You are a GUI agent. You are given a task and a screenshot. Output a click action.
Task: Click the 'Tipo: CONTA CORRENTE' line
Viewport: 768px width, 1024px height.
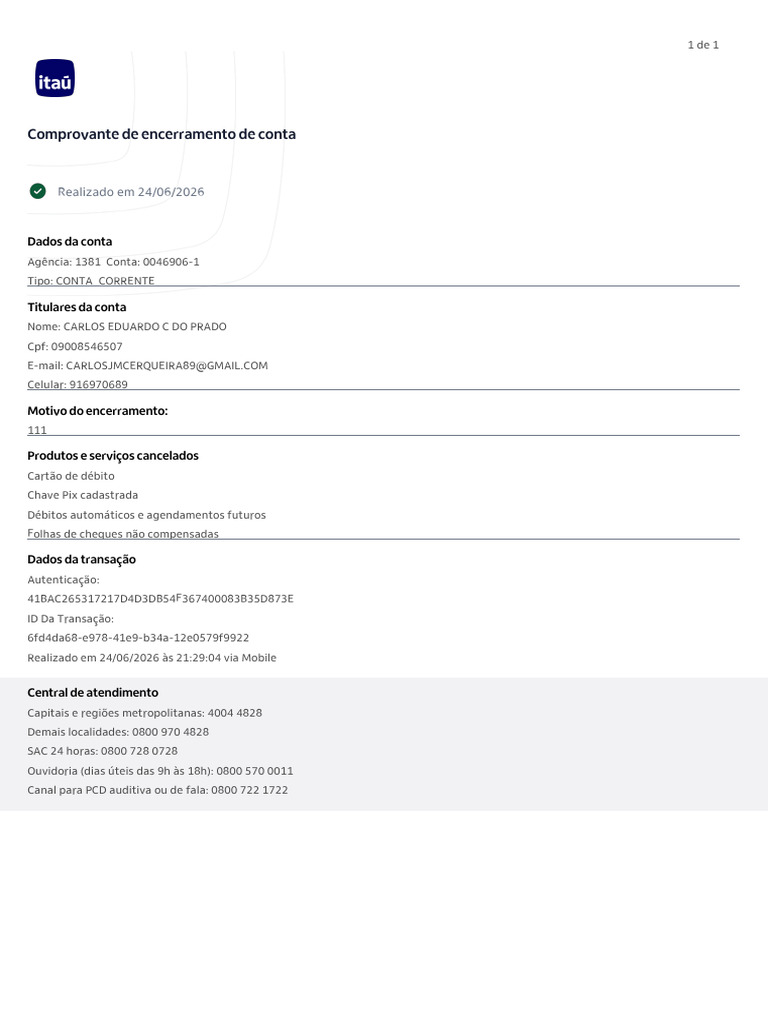click(x=91, y=281)
